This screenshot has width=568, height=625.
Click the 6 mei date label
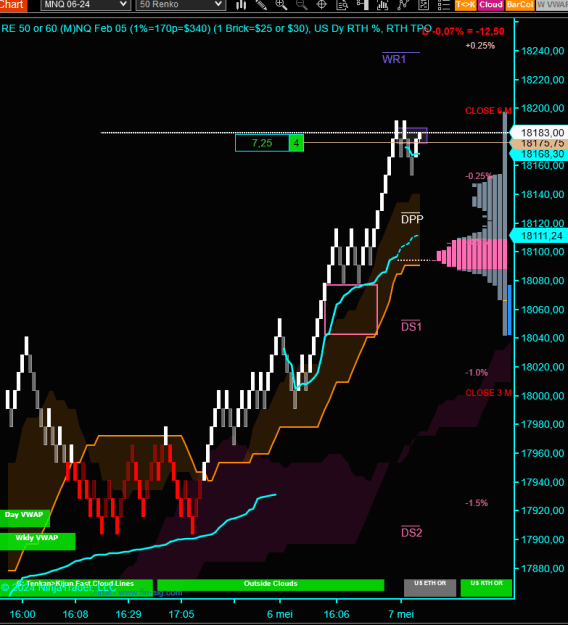pyautogui.click(x=279, y=614)
